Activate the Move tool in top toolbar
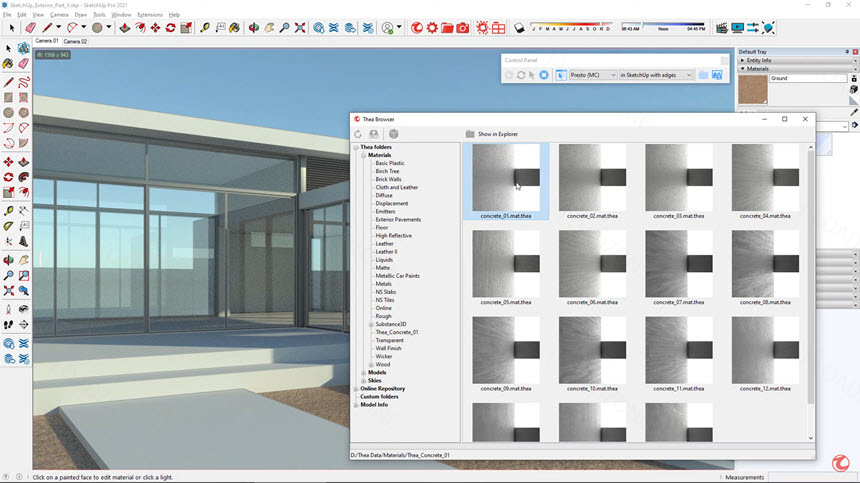The image size is (860, 483). pos(156,27)
